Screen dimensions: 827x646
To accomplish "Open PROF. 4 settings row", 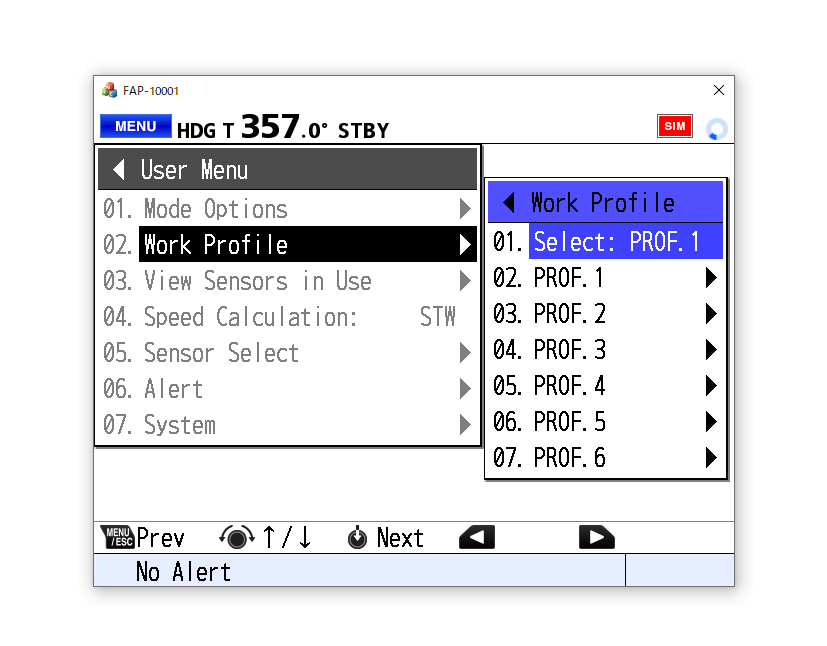I will (x=605, y=385).
